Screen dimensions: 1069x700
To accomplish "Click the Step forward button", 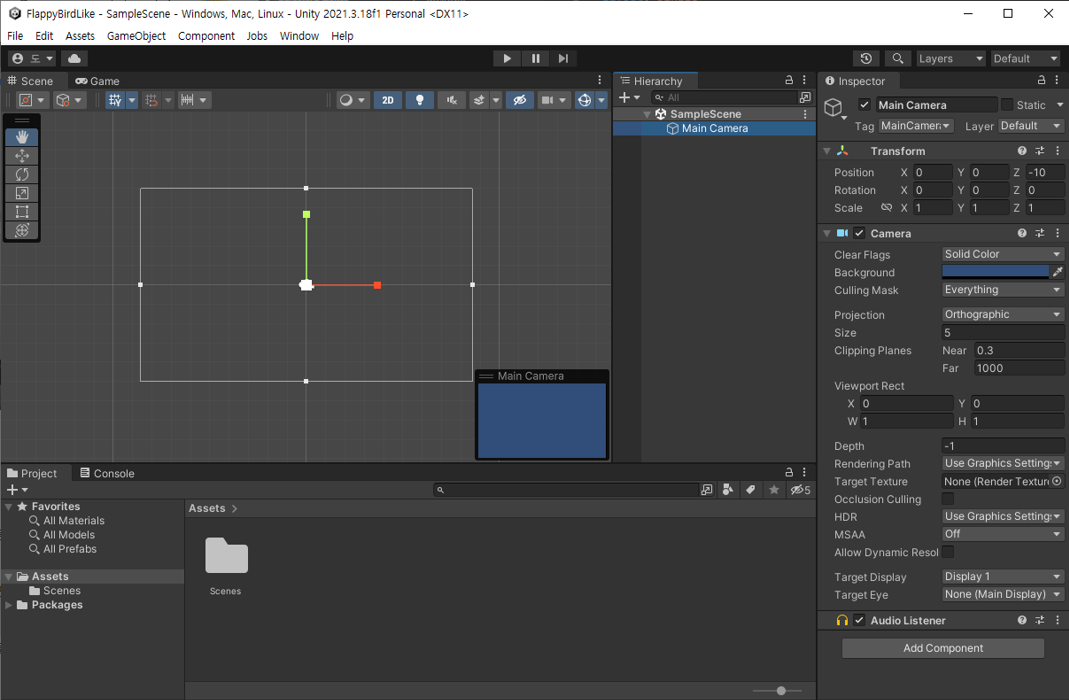I will pos(563,59).
